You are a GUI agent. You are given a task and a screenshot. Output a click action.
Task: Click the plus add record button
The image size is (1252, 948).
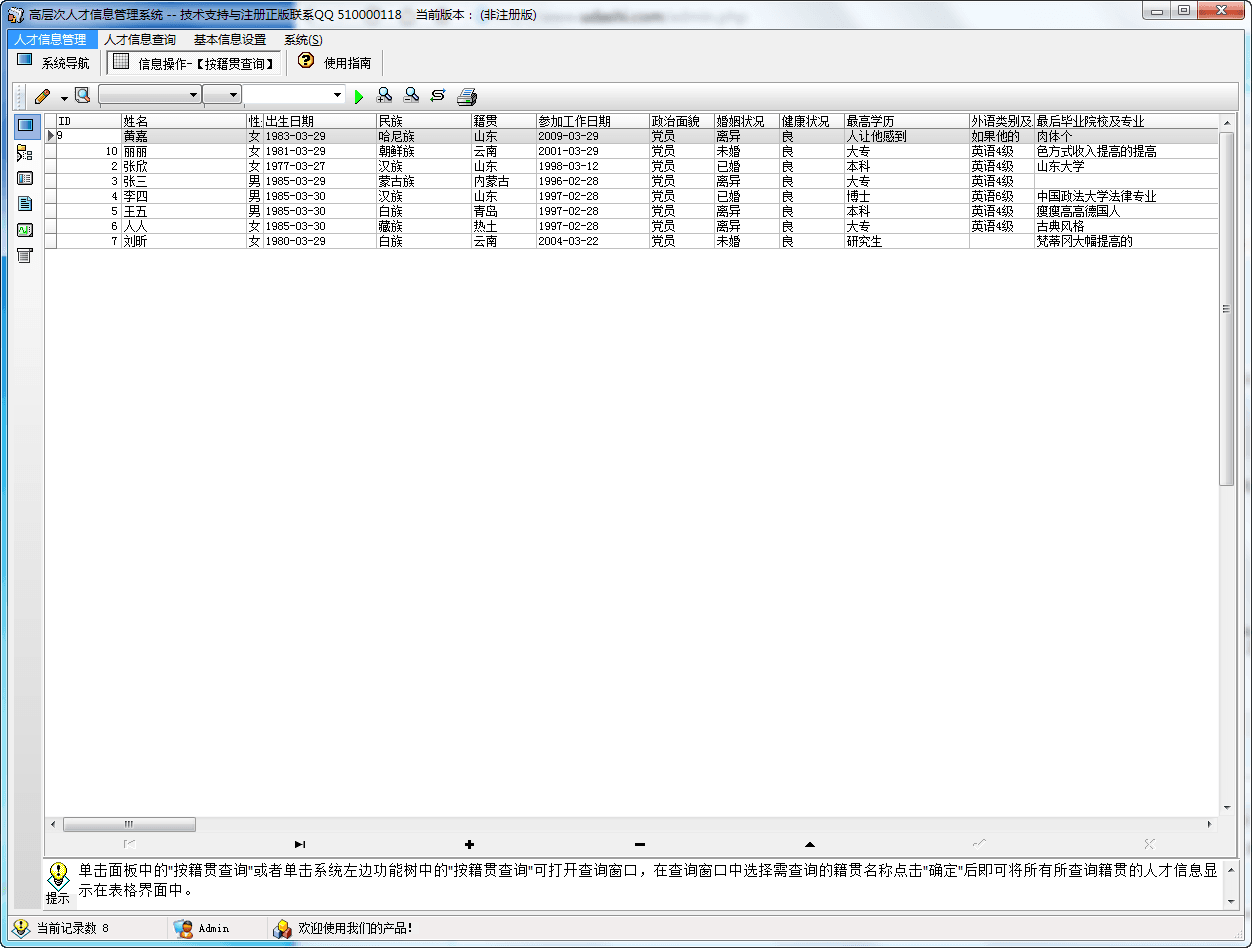click(x=469, y=844)
